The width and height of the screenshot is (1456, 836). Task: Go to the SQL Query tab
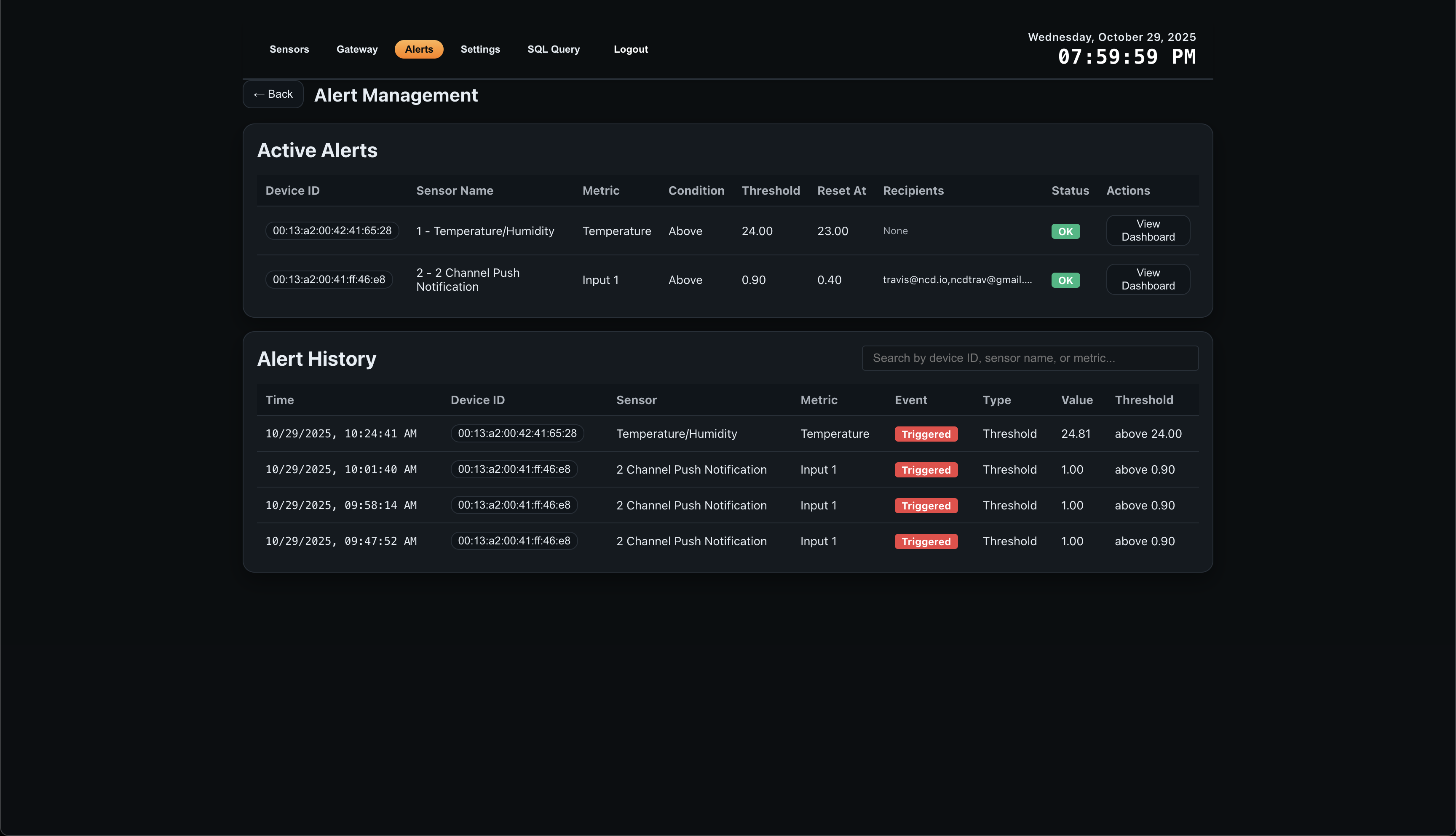pos(553,49)
